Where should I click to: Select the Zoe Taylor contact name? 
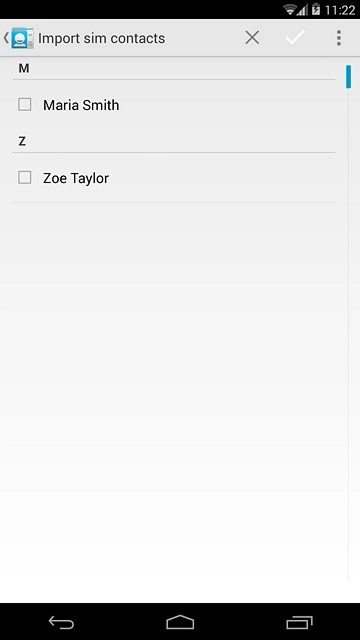pos(76,178)
